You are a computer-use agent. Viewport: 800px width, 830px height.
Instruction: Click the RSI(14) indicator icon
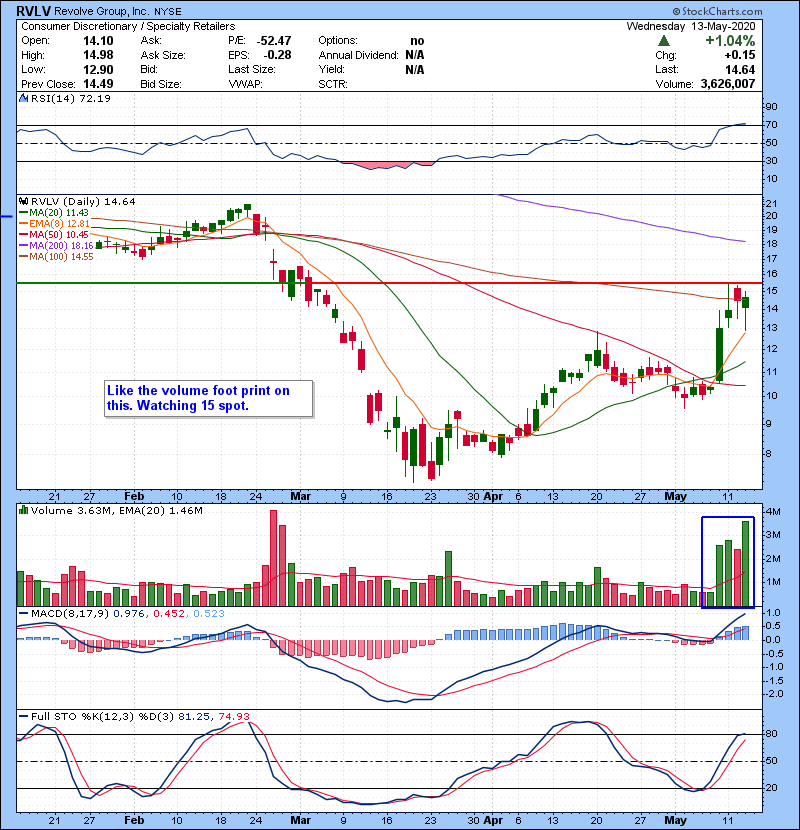click(x=23, y=98)
